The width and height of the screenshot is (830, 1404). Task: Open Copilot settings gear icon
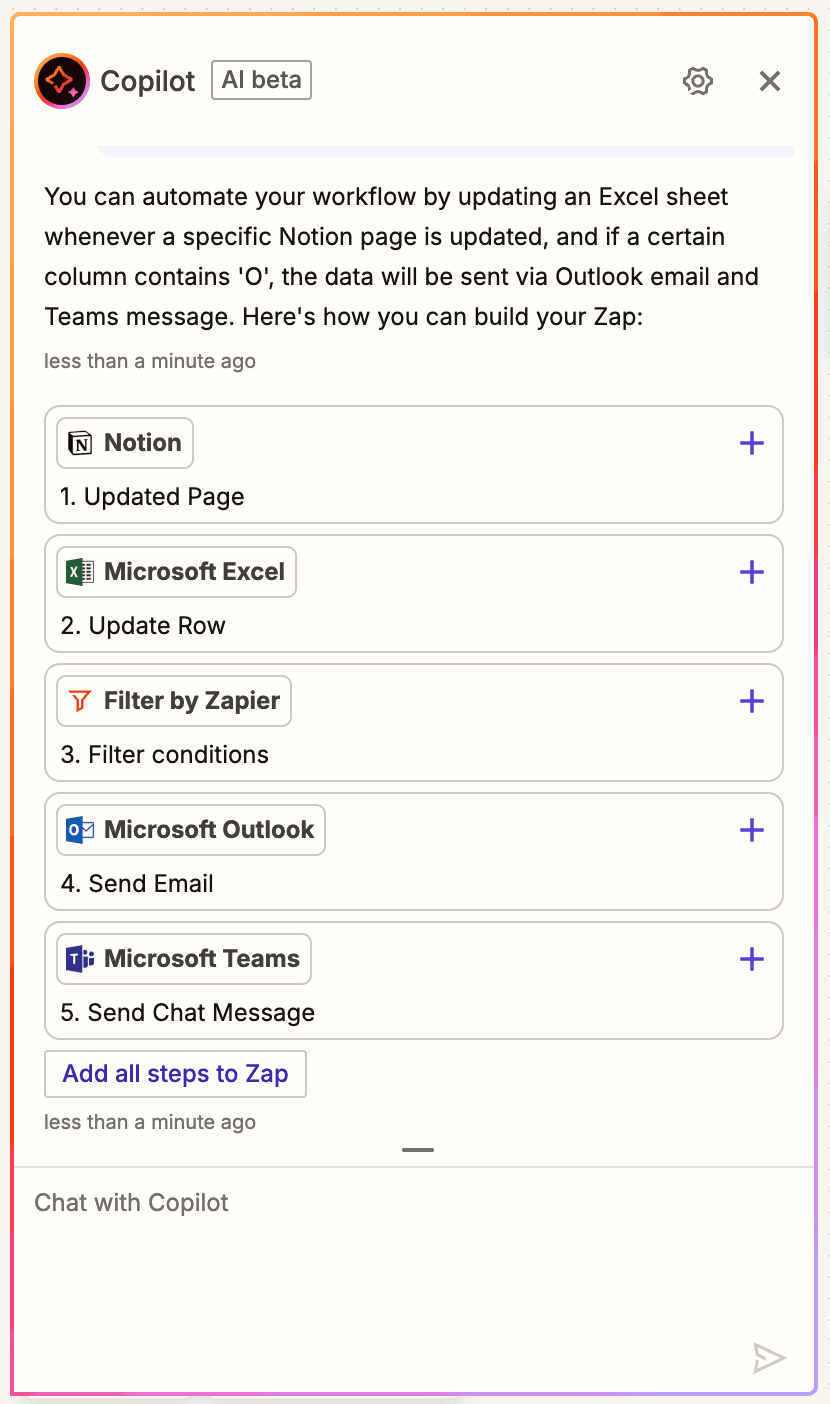(x=698, y=81)
